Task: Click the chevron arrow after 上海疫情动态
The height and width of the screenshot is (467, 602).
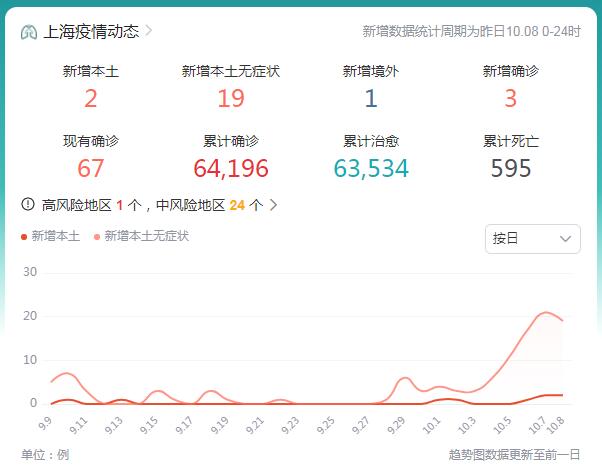Action: coord(149,31)
